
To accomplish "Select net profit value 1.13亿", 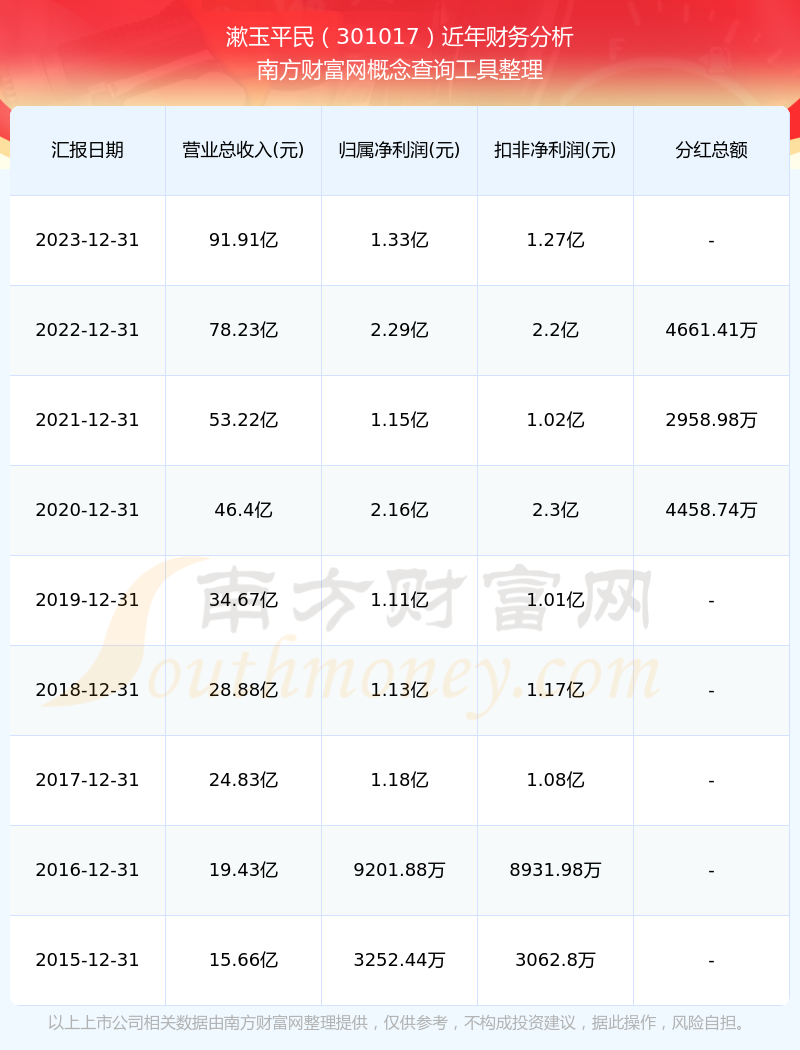I will (400, 690).
